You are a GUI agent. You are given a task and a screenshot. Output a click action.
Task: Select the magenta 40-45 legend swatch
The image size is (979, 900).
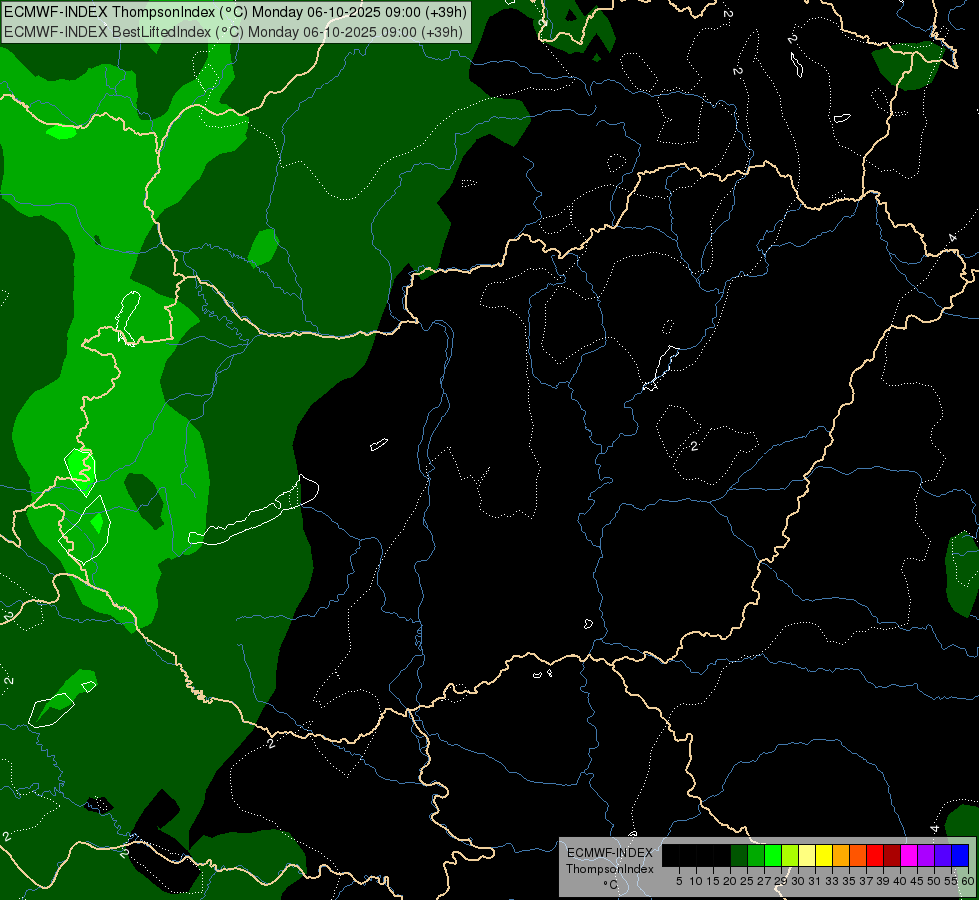point(909,855)
